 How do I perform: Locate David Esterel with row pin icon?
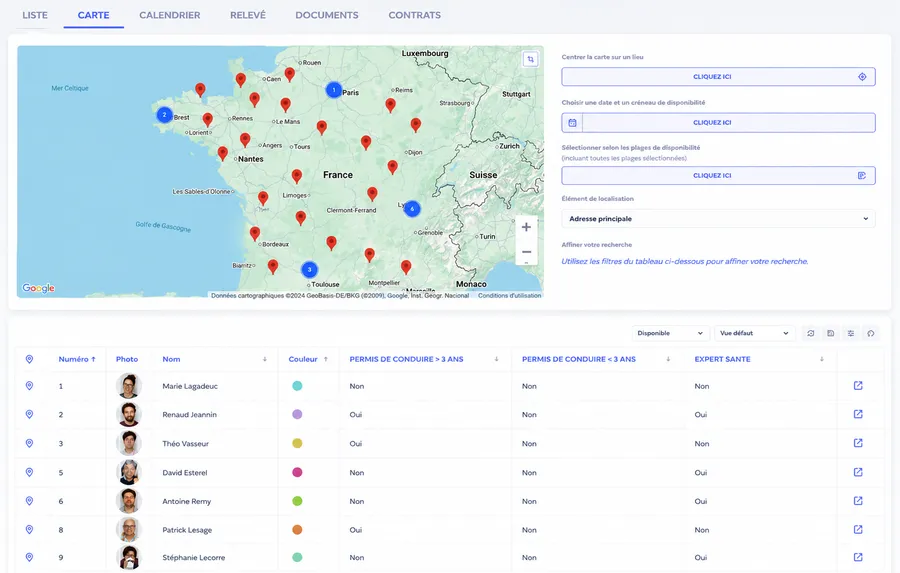(29, 473)
